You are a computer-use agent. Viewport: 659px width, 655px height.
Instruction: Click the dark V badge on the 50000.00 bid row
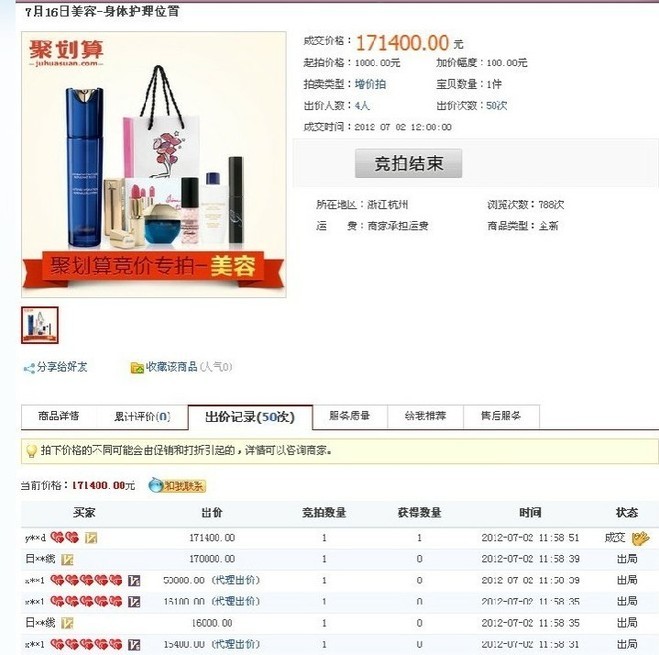click(134, 581)
